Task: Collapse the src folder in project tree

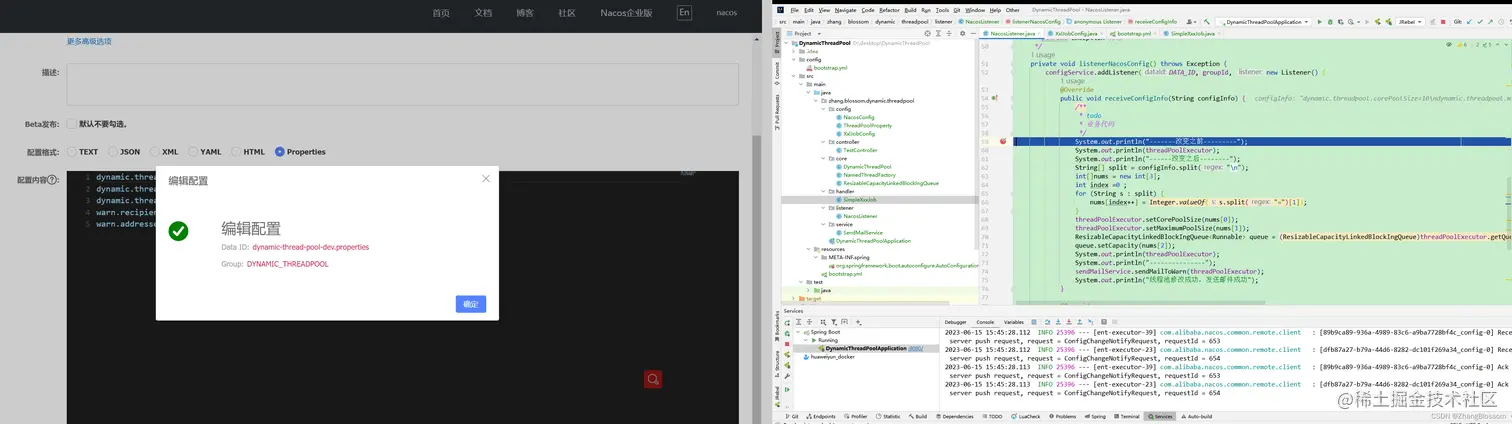Action: coord(795,76)
